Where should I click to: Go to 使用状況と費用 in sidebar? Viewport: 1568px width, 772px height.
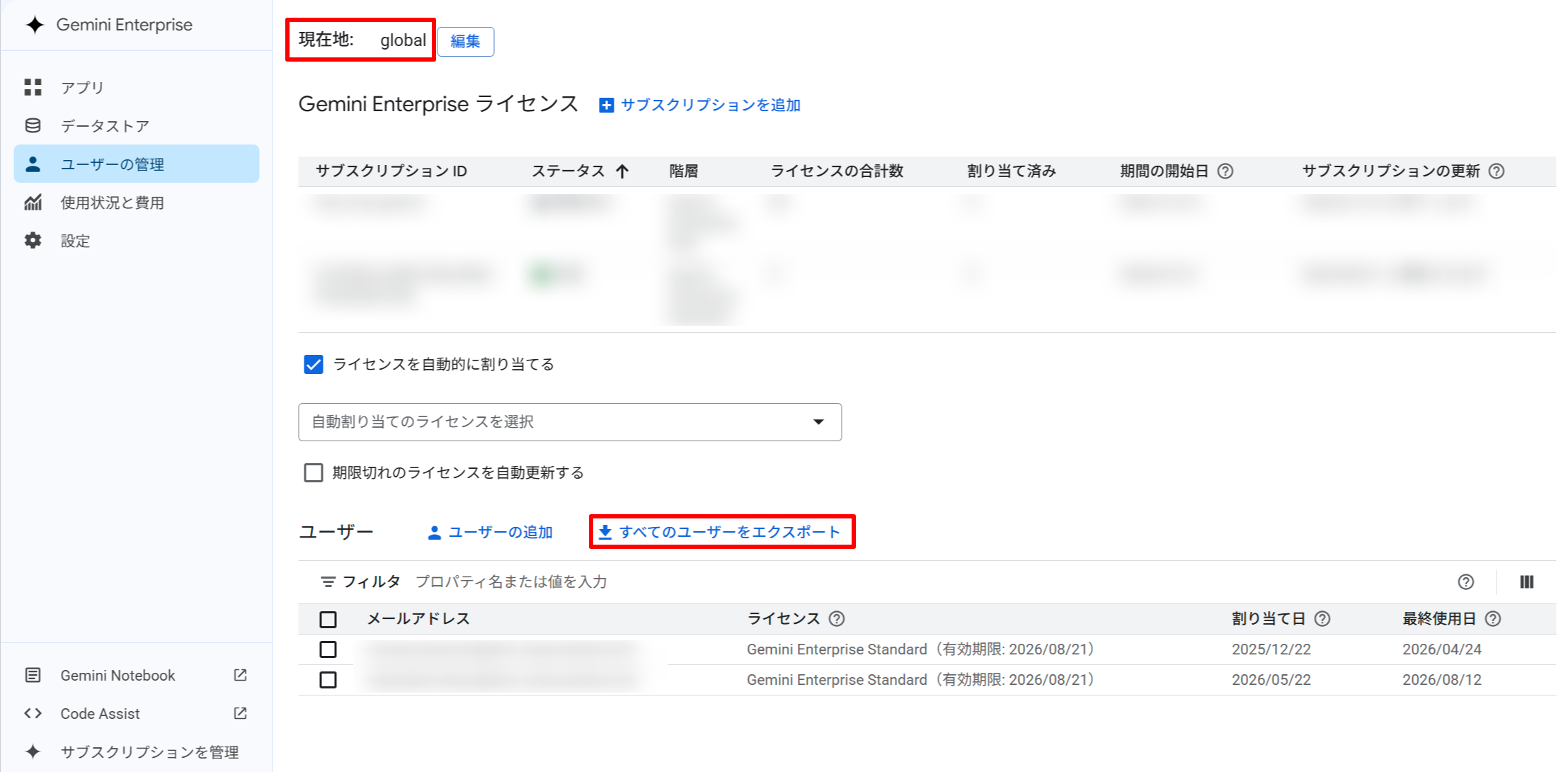(137, 203)
